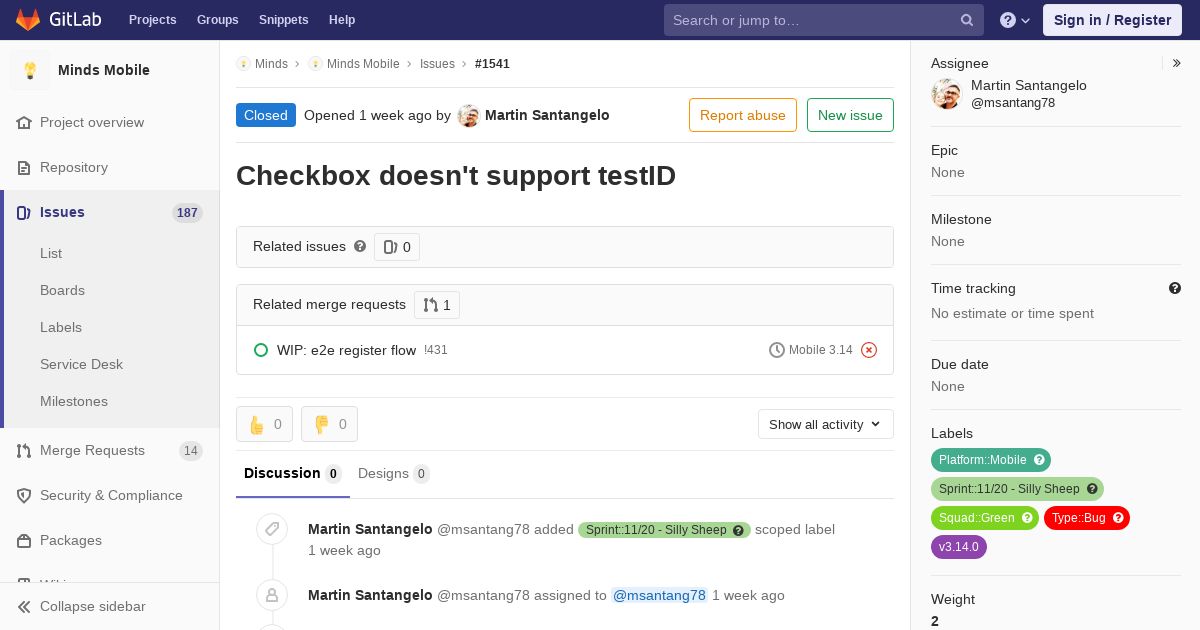This screenshot has height=630, width=1200.
Task: Open the WIP: e2e register flow link
Action: [346, 350]
